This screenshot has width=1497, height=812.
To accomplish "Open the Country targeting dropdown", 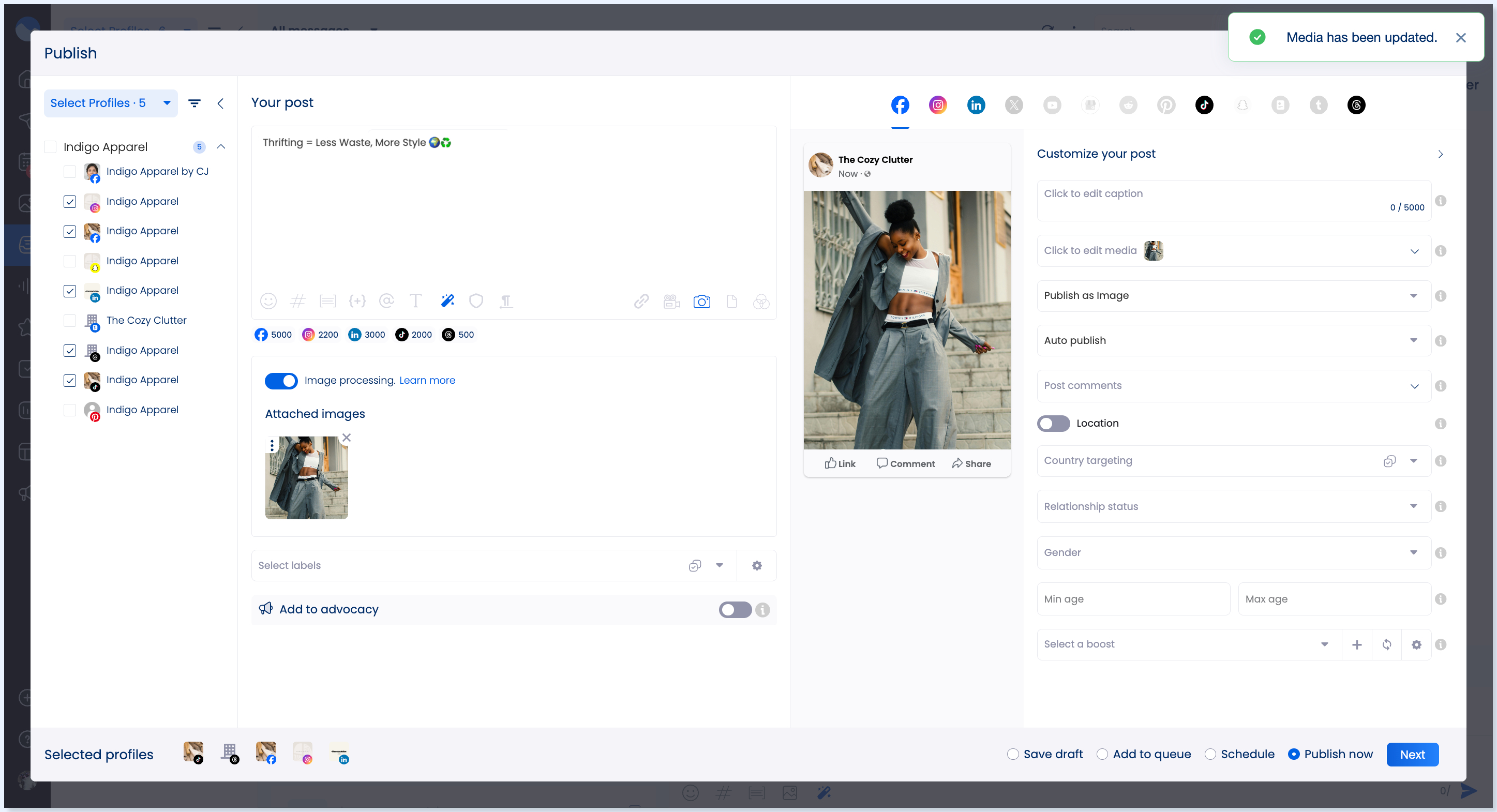I will (1234, 461).
